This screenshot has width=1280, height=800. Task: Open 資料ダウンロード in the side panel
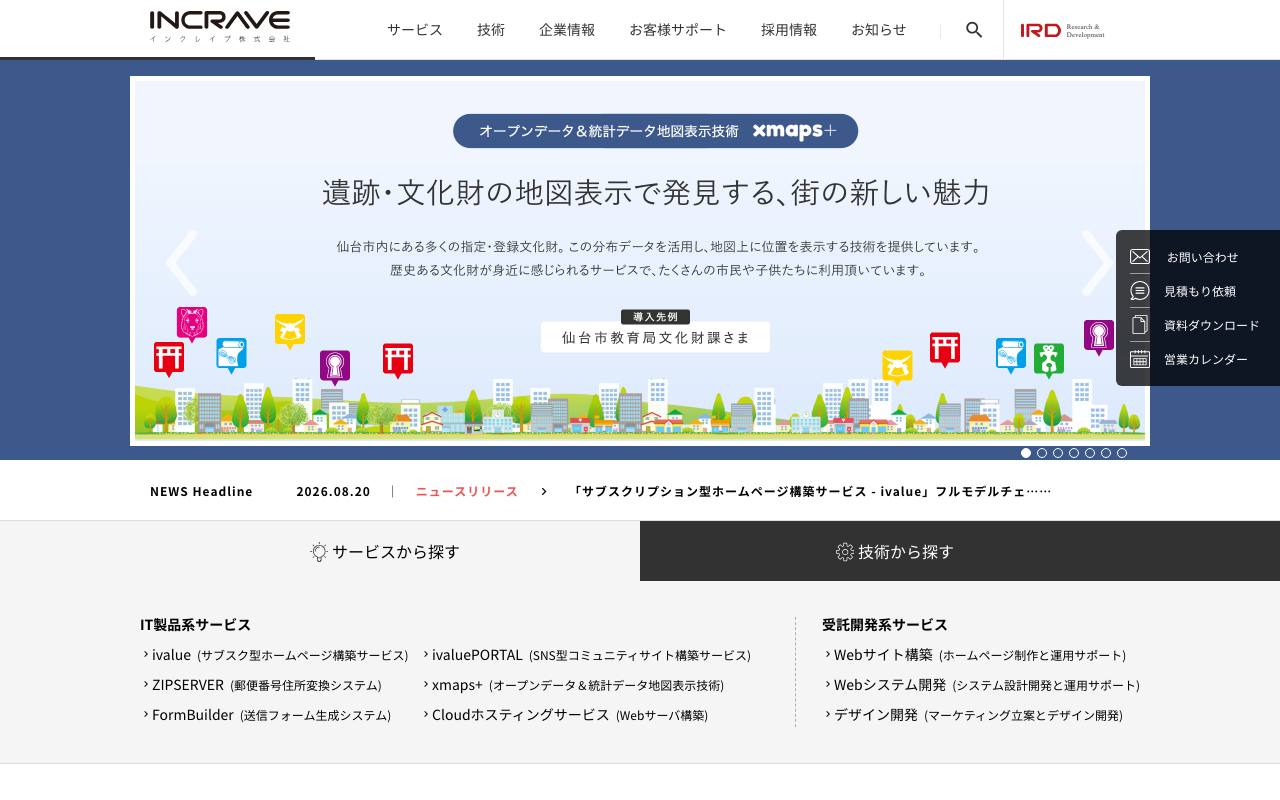click(x=1212, y=325)
